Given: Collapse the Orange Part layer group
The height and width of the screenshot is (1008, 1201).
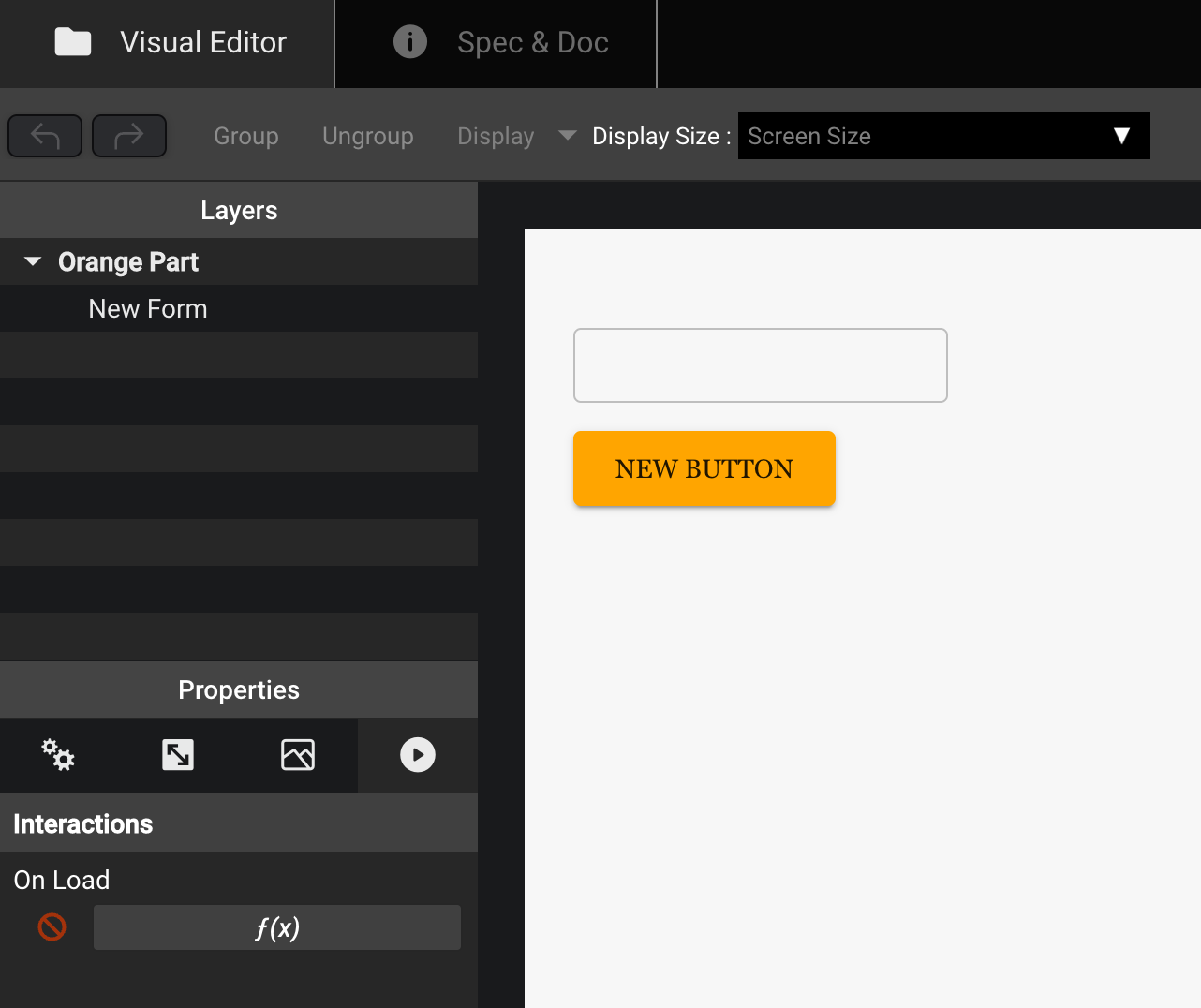Looking at the screenshot, I should click(33, 261).
